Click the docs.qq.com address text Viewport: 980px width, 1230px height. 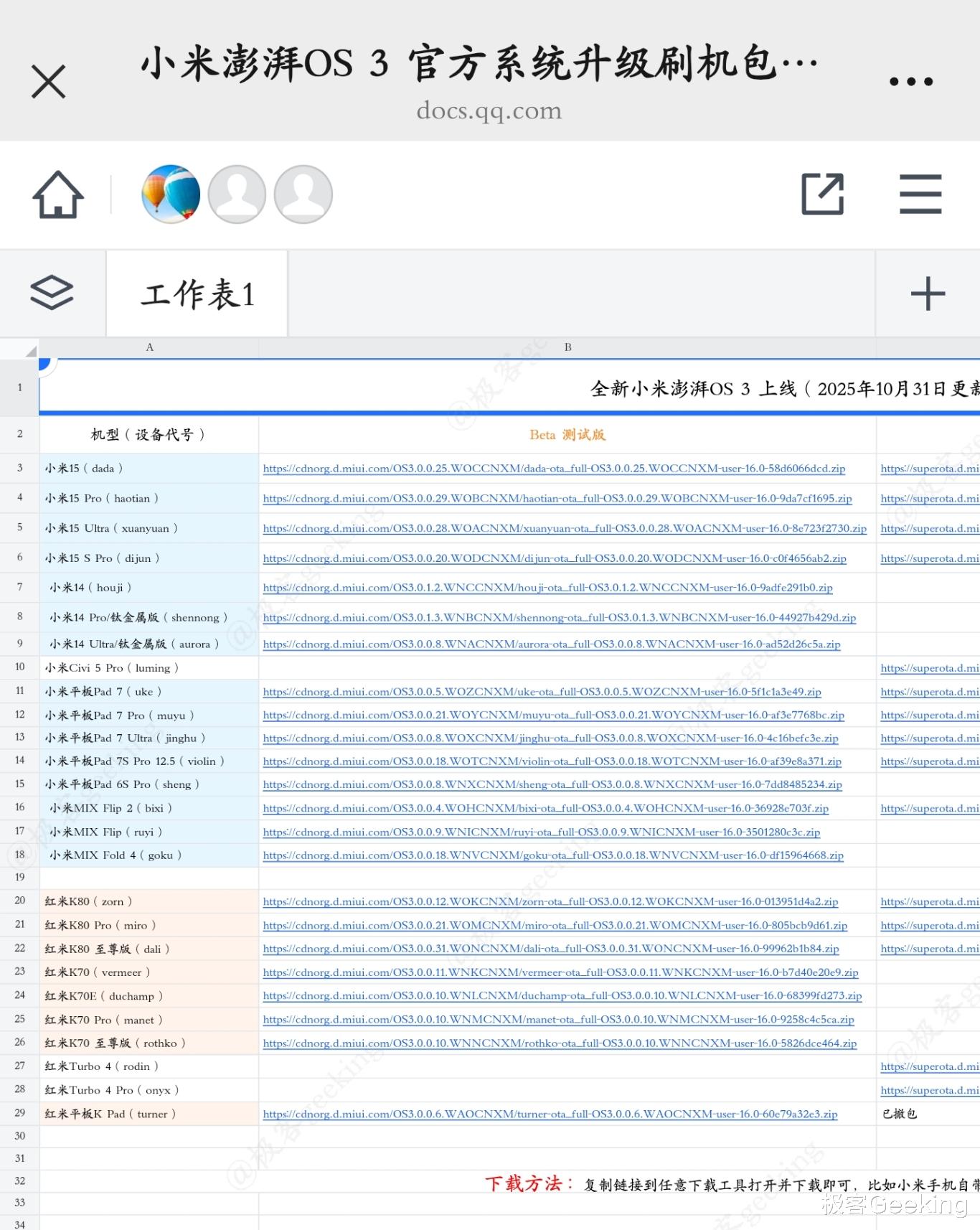click(489, 111)
